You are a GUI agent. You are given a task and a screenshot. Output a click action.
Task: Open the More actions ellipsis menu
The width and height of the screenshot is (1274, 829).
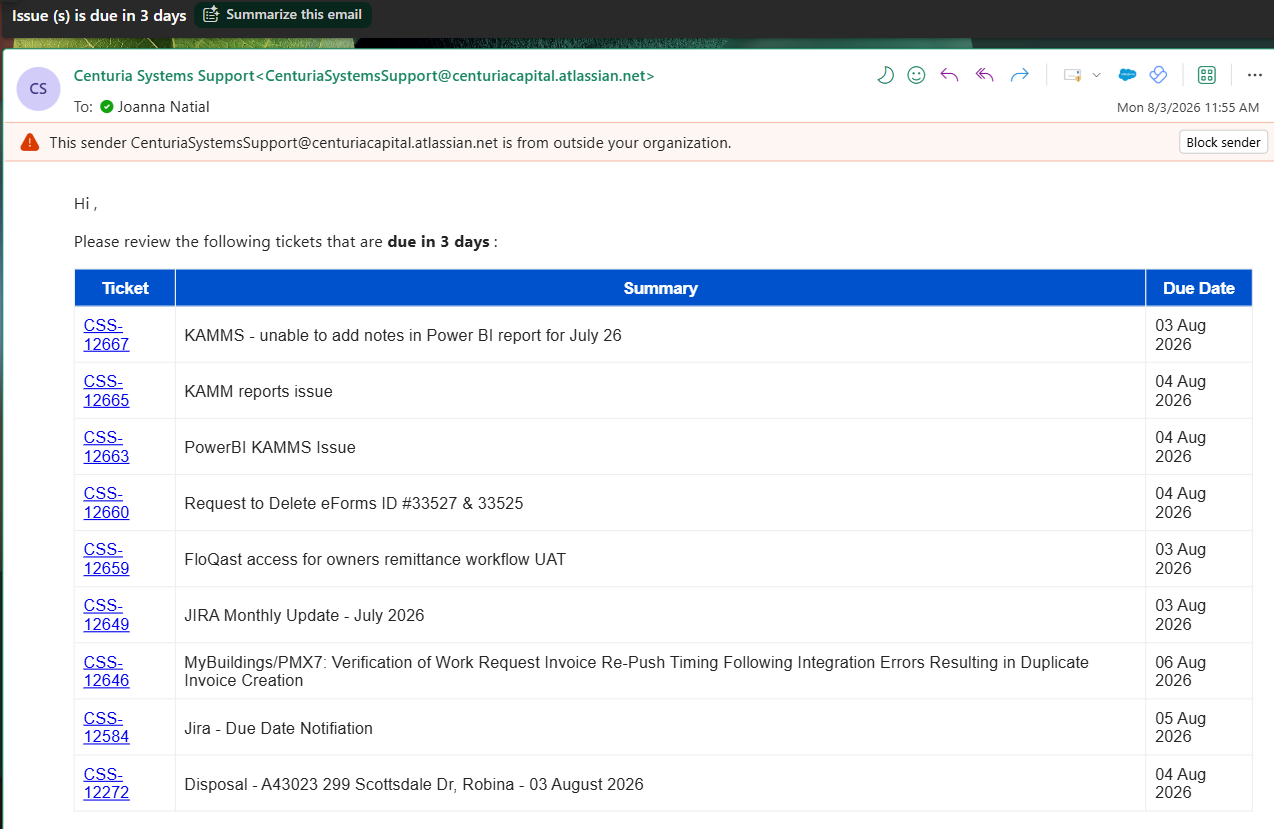click(1254, 75)
